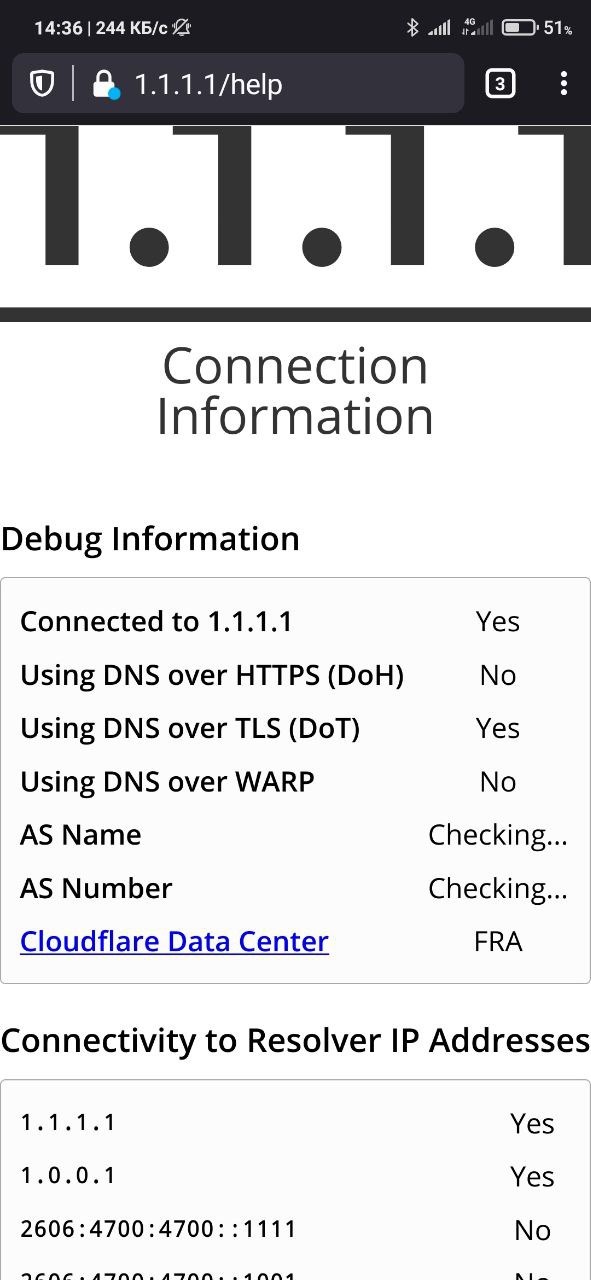
Task: Open the browser three-dot menu
Action: click(x=564, y=84)
